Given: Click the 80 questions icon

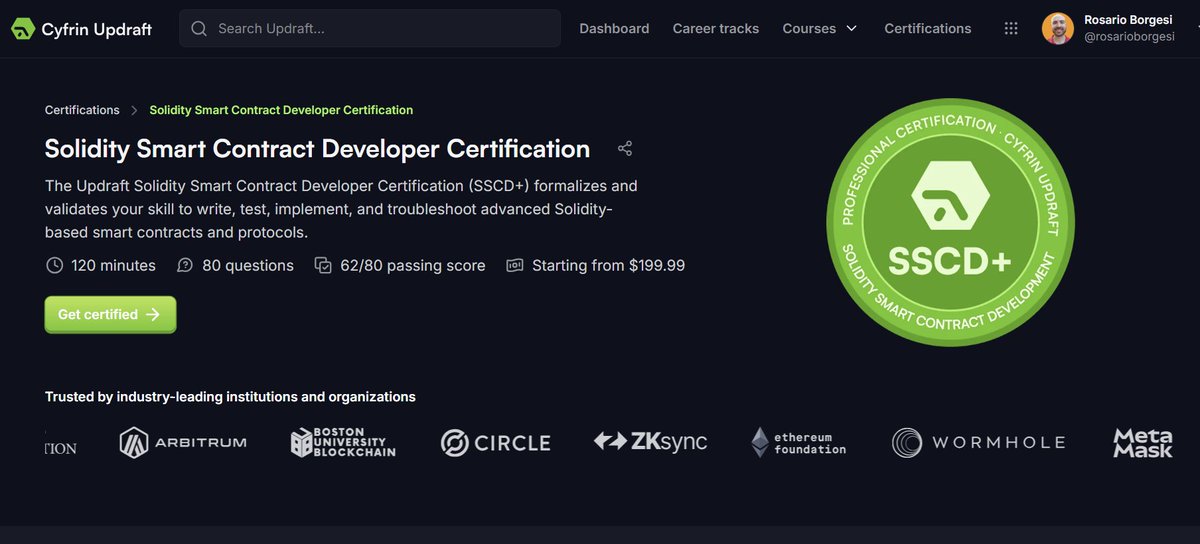Looking at the screenshot, I should (x=185, y=266).
